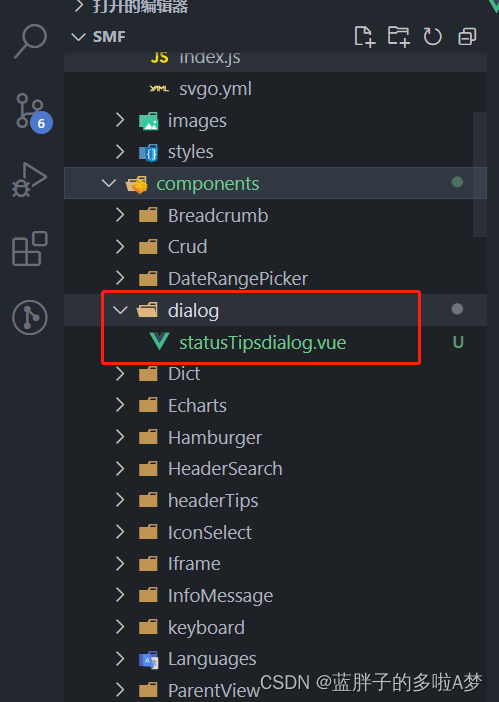This screenshot has height=702, width=499.
Task: Expand the Languages folder
Action: (120, 659)
